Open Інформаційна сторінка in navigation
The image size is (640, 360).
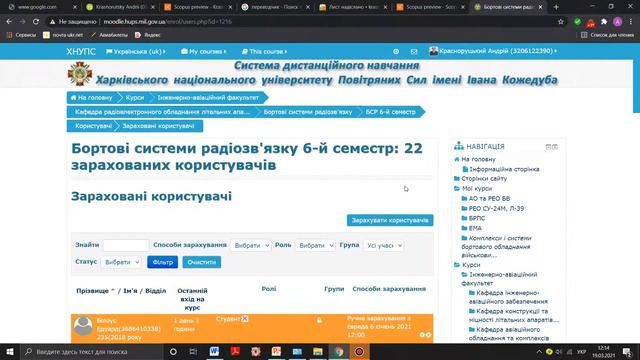(504, 169)
